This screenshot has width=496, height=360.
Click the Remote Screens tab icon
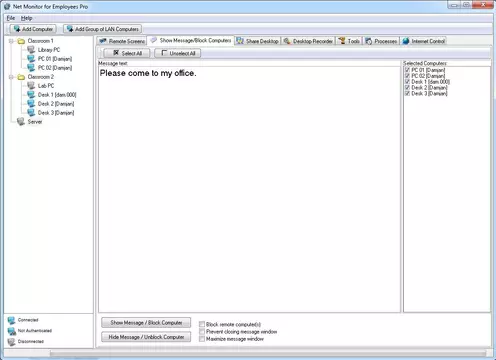click(103, 41)
